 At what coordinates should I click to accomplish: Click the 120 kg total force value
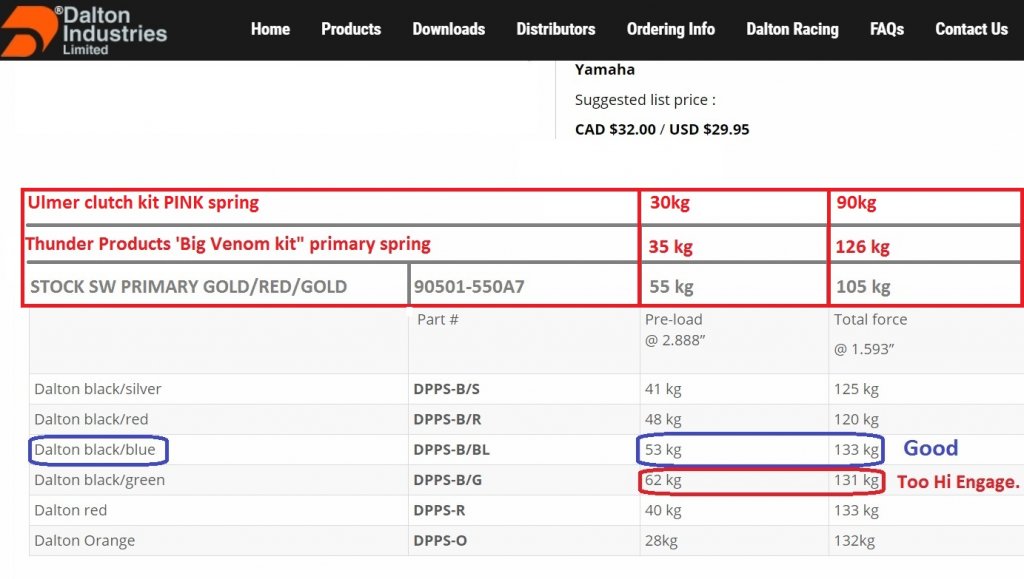tap(856, 419)
